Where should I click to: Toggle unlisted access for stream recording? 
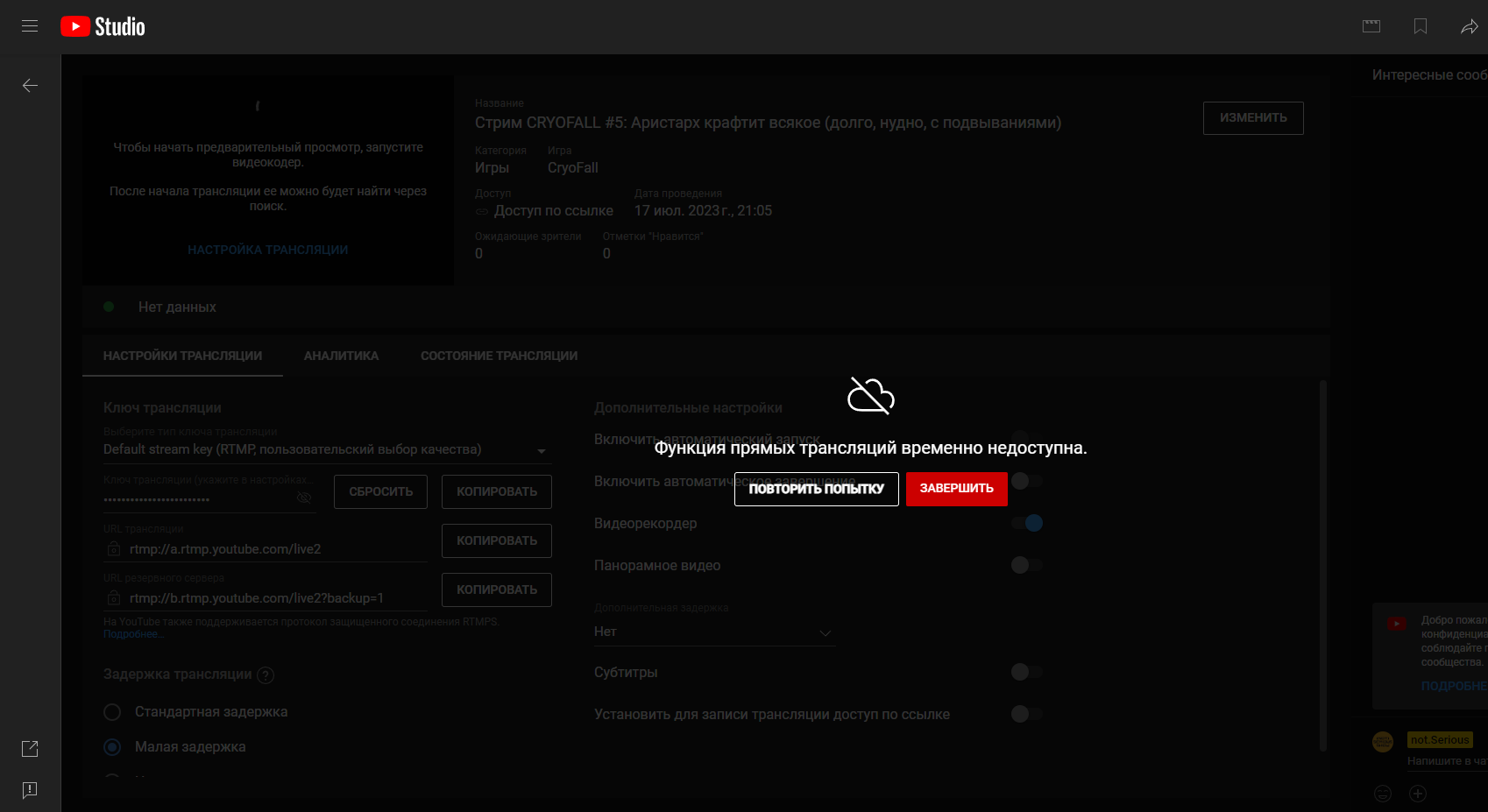(1026, 714)
